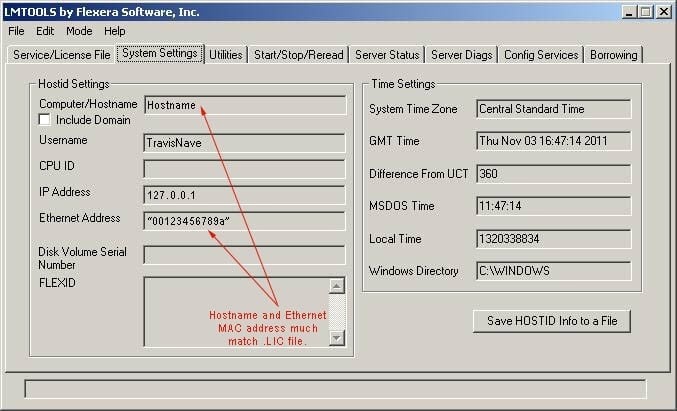Maximize the LMTOOLS window
The width and height of the screenshot is (677, 411).
(x=645, y=12)
